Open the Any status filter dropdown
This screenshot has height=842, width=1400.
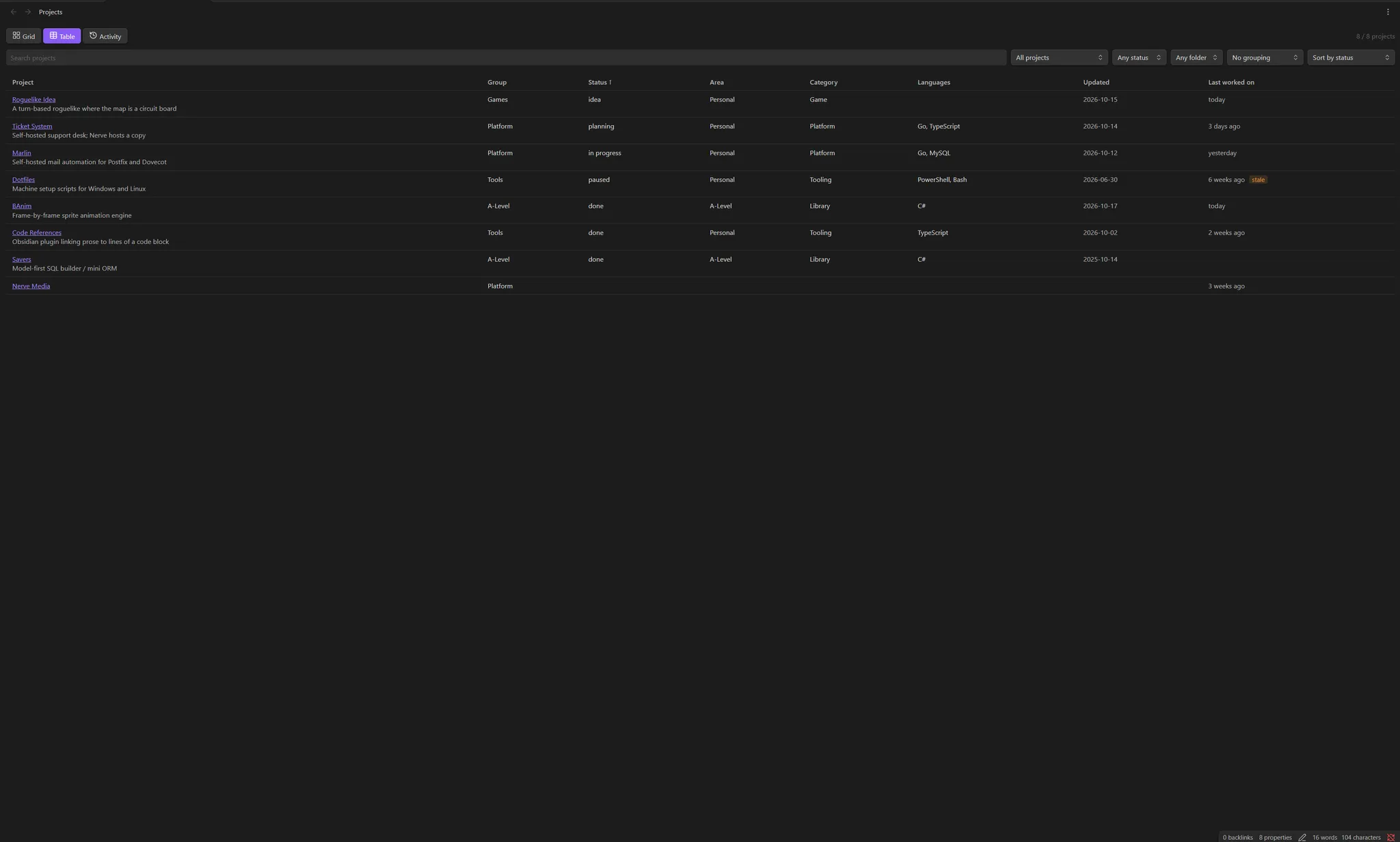point(1139,58)
